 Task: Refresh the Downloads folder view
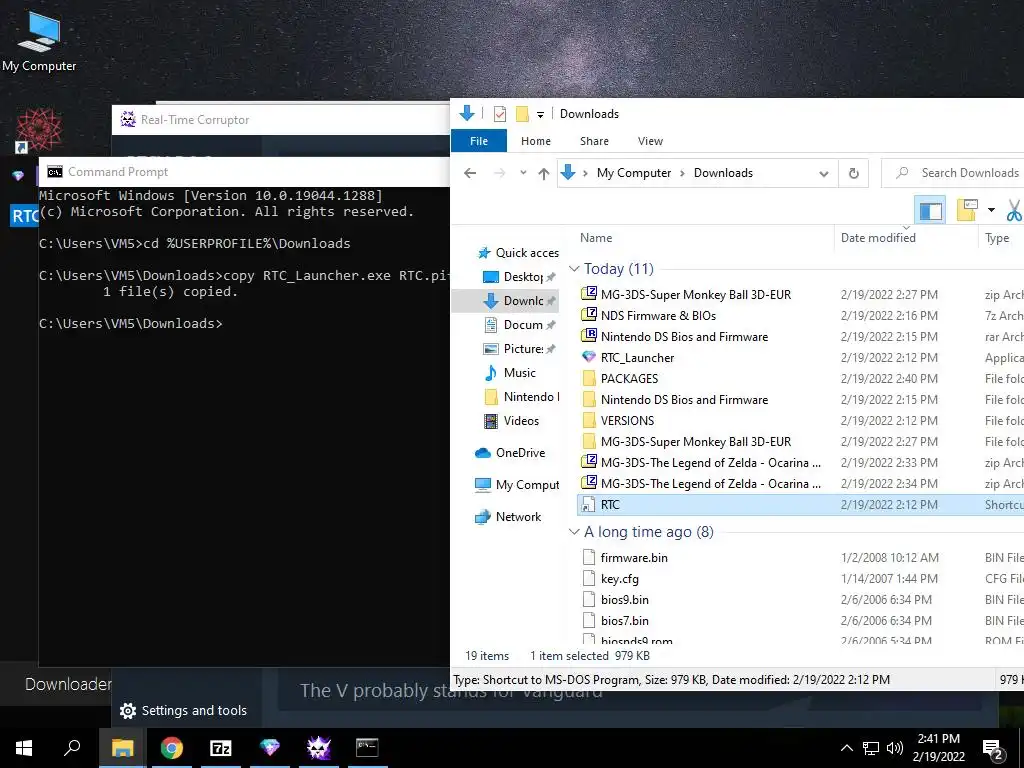(853, 173)
